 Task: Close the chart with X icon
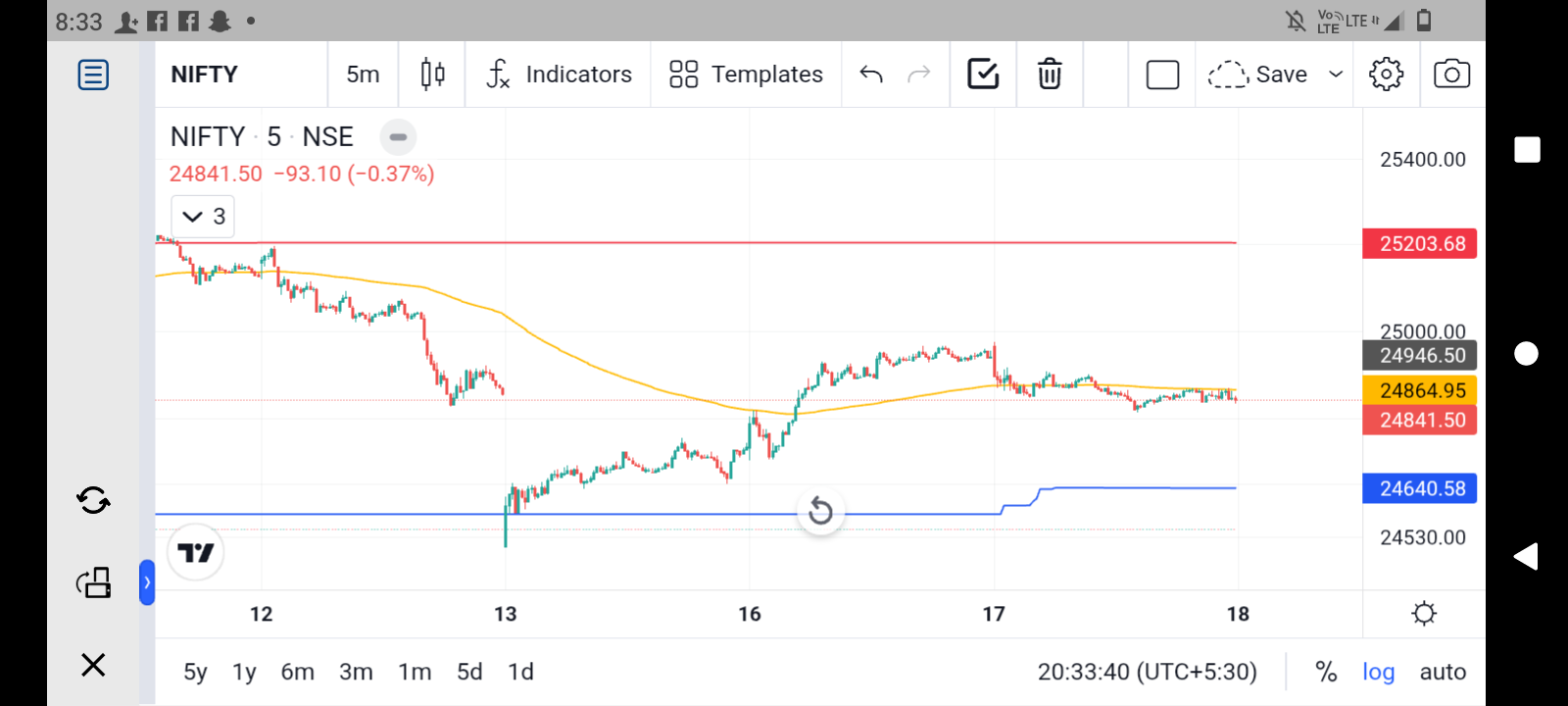click(93, 665)
